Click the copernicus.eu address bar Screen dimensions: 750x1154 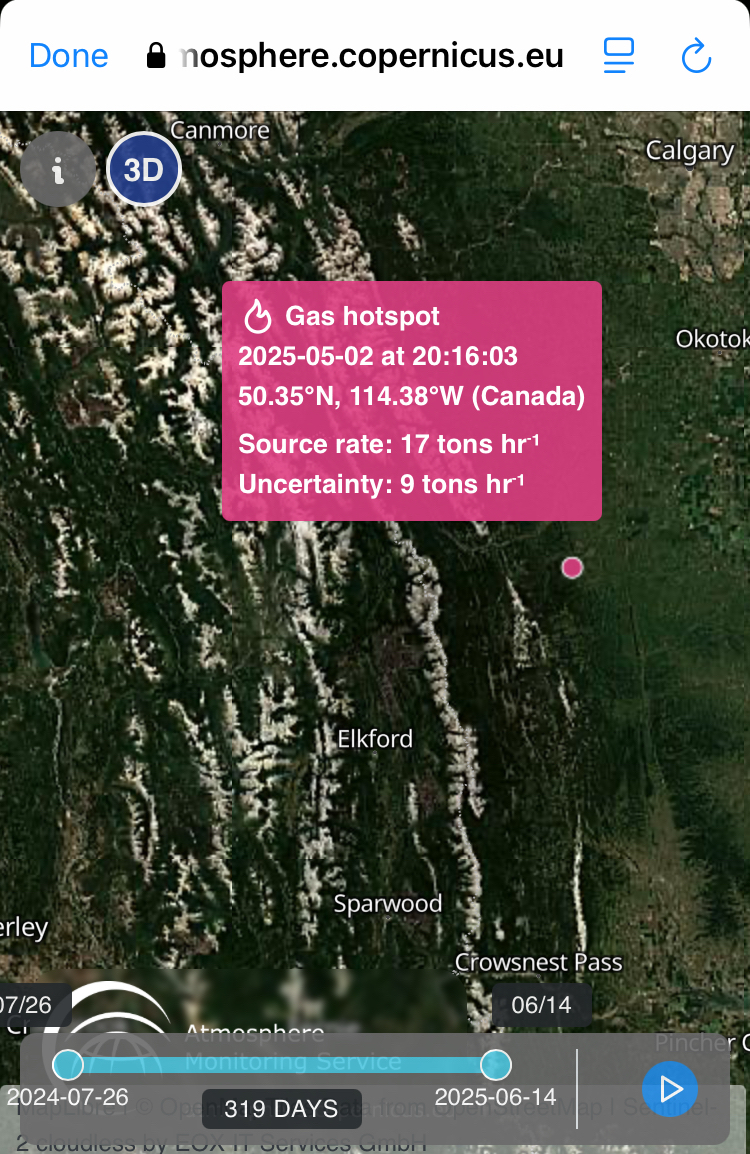[371, 56]
